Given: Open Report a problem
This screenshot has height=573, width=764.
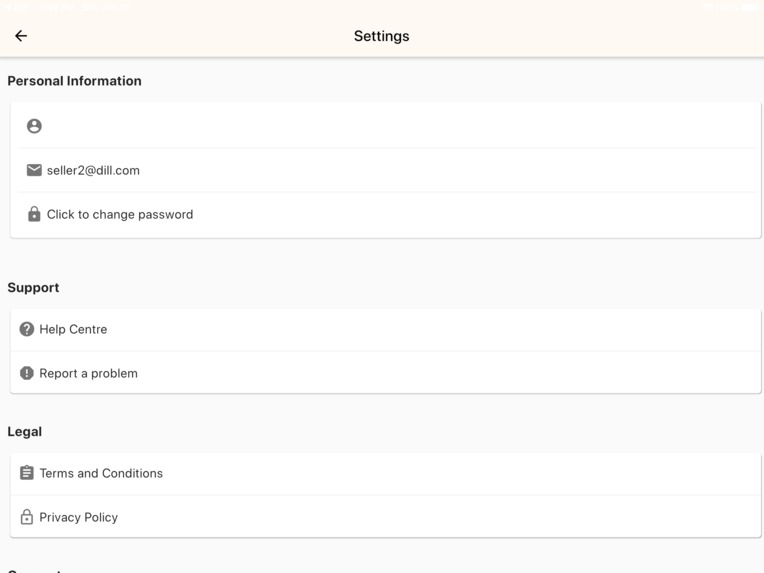Looking at the screenshot, I should coord(385,373).
